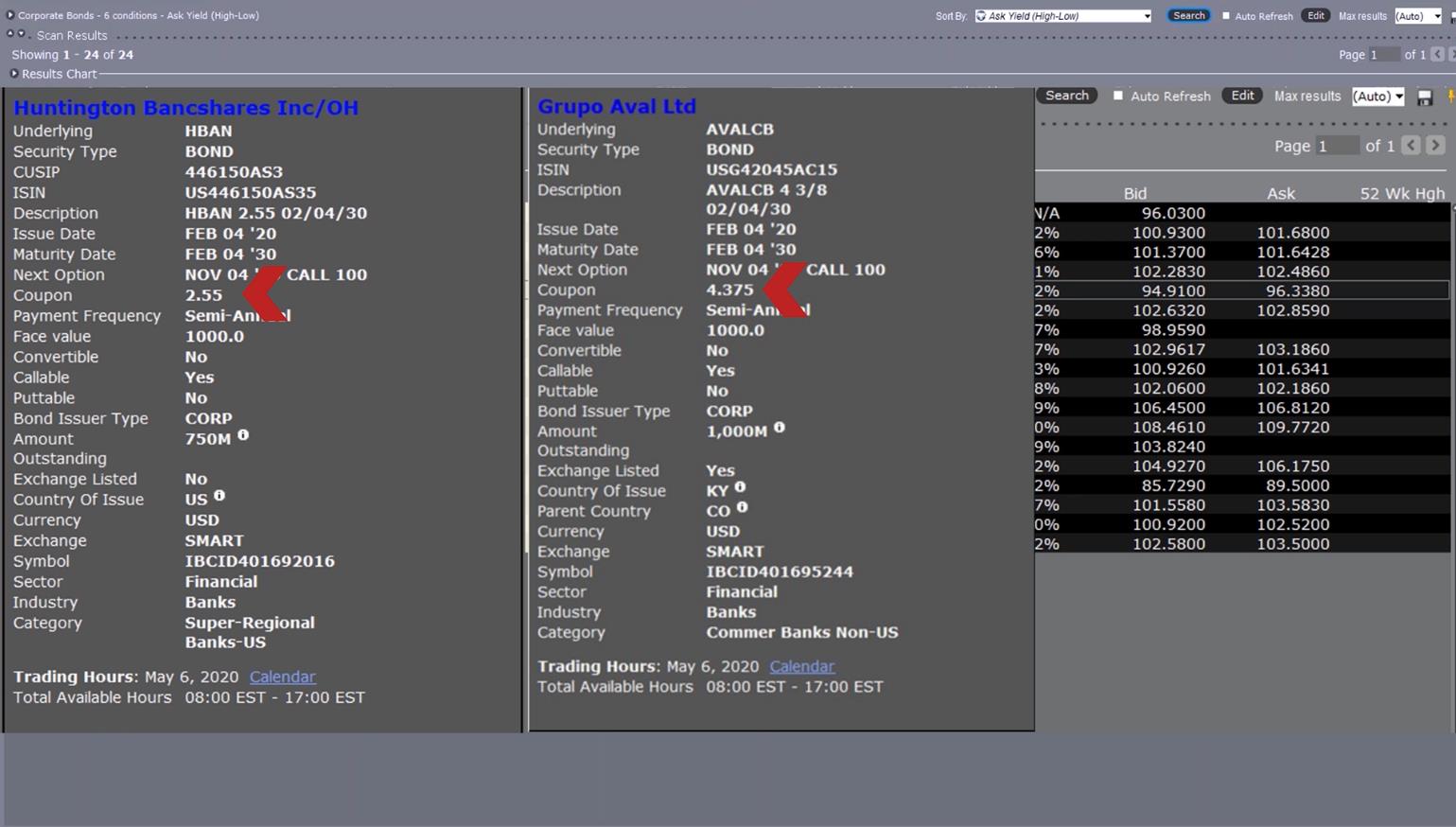
Task: Click 'Showing 1 - 24 of 24' text
Action: click(x=72, y=55)
